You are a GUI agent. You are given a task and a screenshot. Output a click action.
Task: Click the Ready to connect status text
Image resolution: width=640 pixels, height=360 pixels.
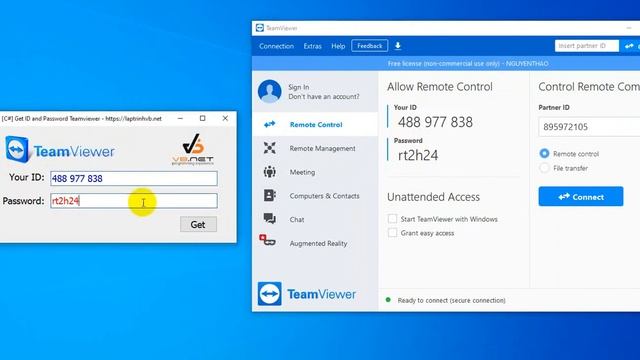tap(451, 300)
